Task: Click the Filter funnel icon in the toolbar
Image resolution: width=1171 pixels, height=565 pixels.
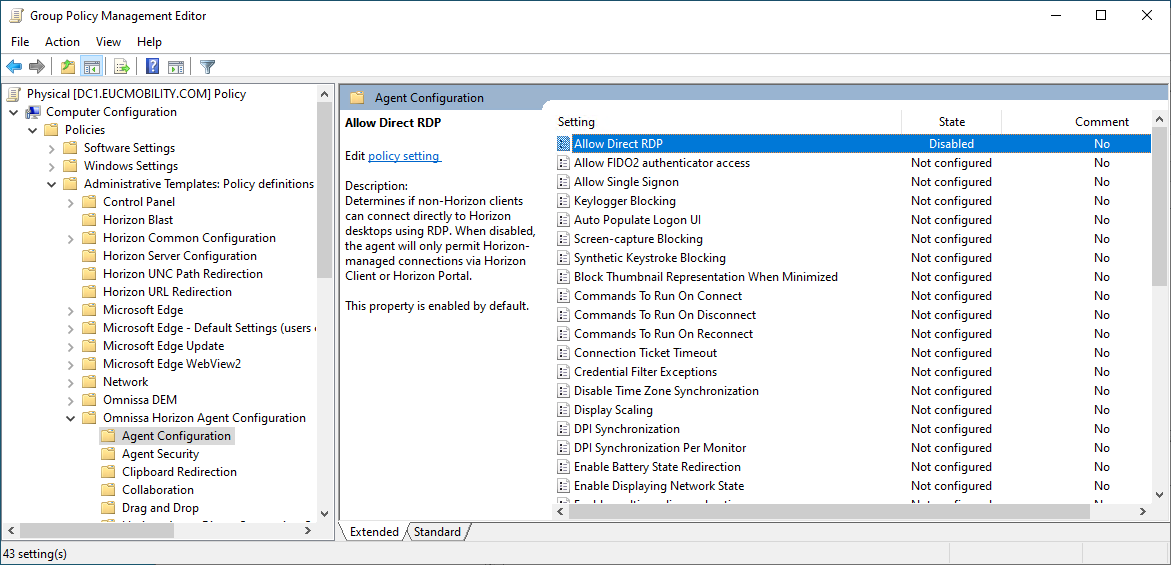Action: (207, 67)
